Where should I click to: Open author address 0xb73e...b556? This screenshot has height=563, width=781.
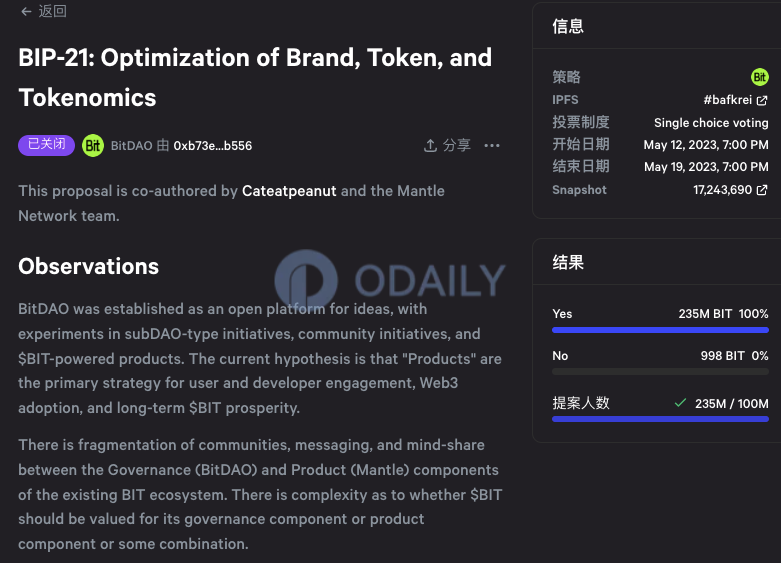tap(212, 146)
